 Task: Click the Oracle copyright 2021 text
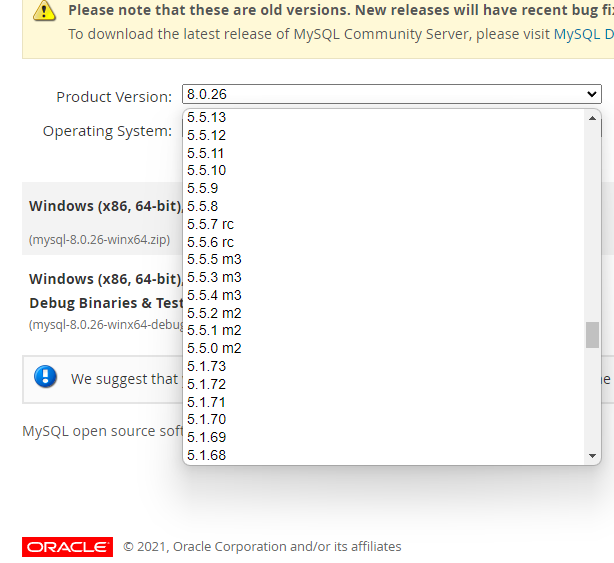(262, 547)
